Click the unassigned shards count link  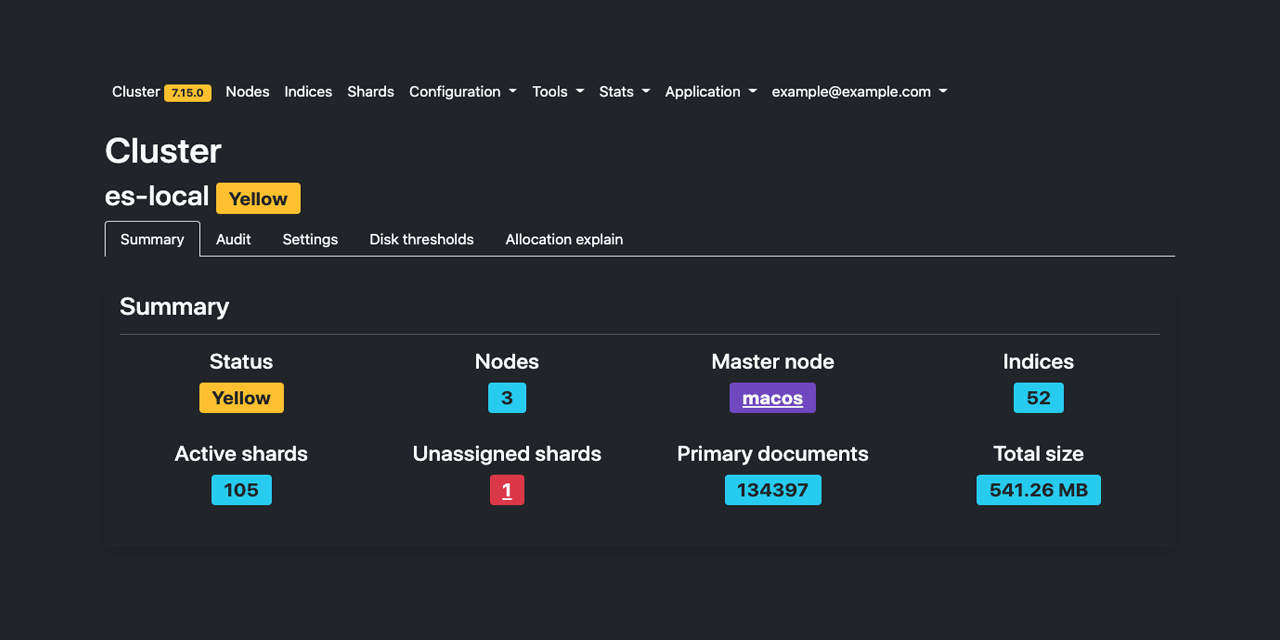[x=506, y=489]
